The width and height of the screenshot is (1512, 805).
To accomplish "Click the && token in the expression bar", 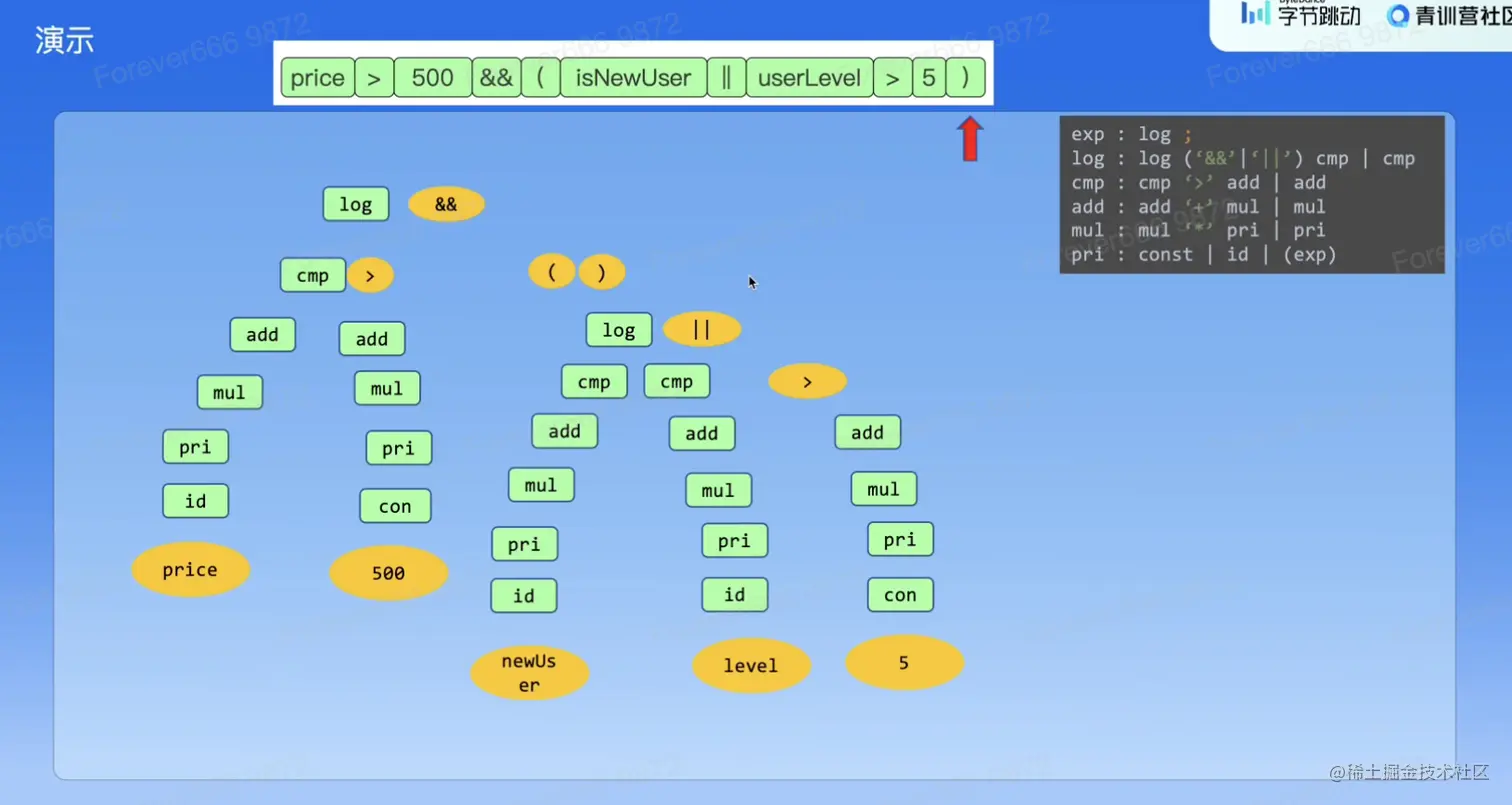I will coord(496,78).
